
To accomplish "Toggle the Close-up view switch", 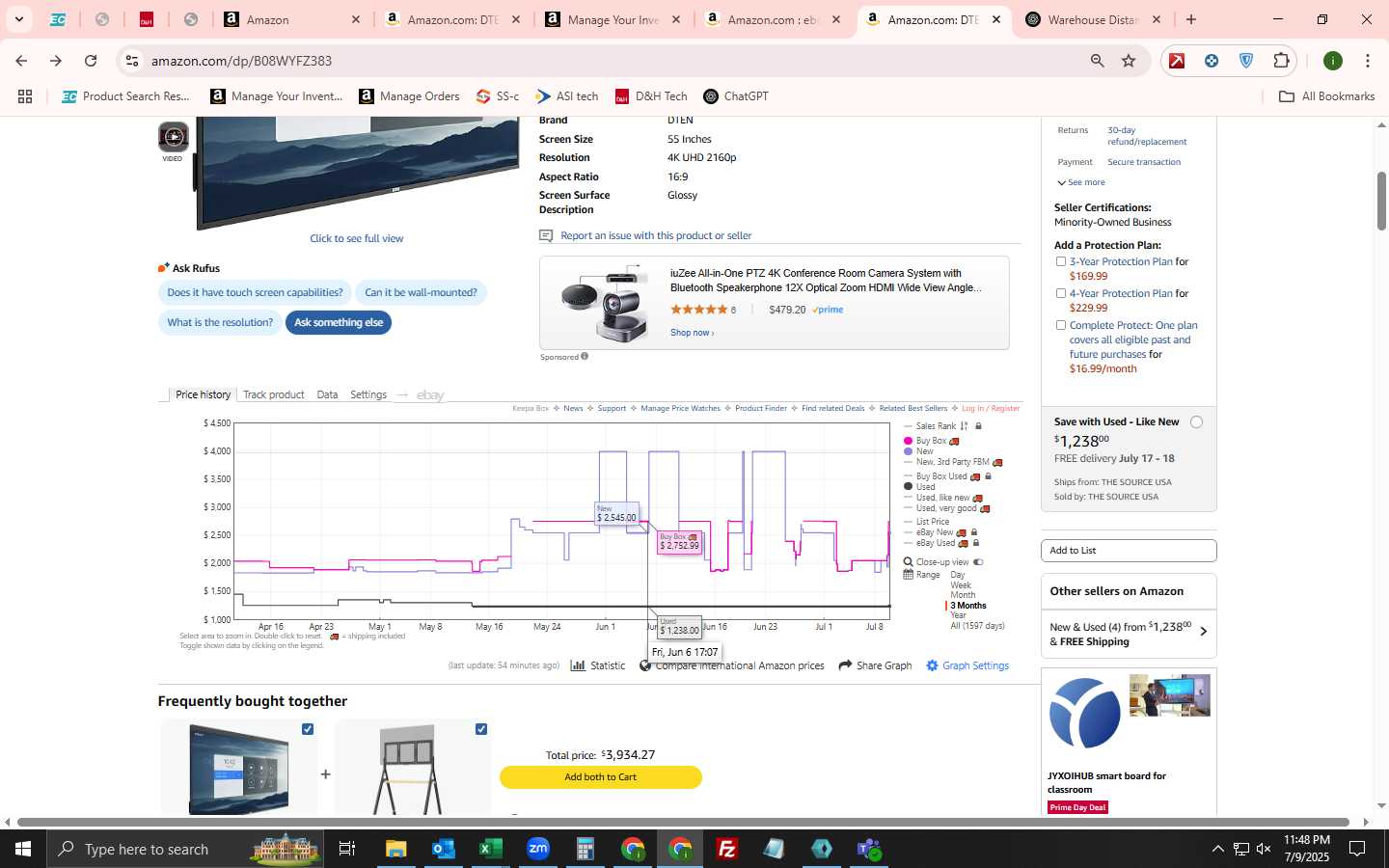I will (978, 562).
